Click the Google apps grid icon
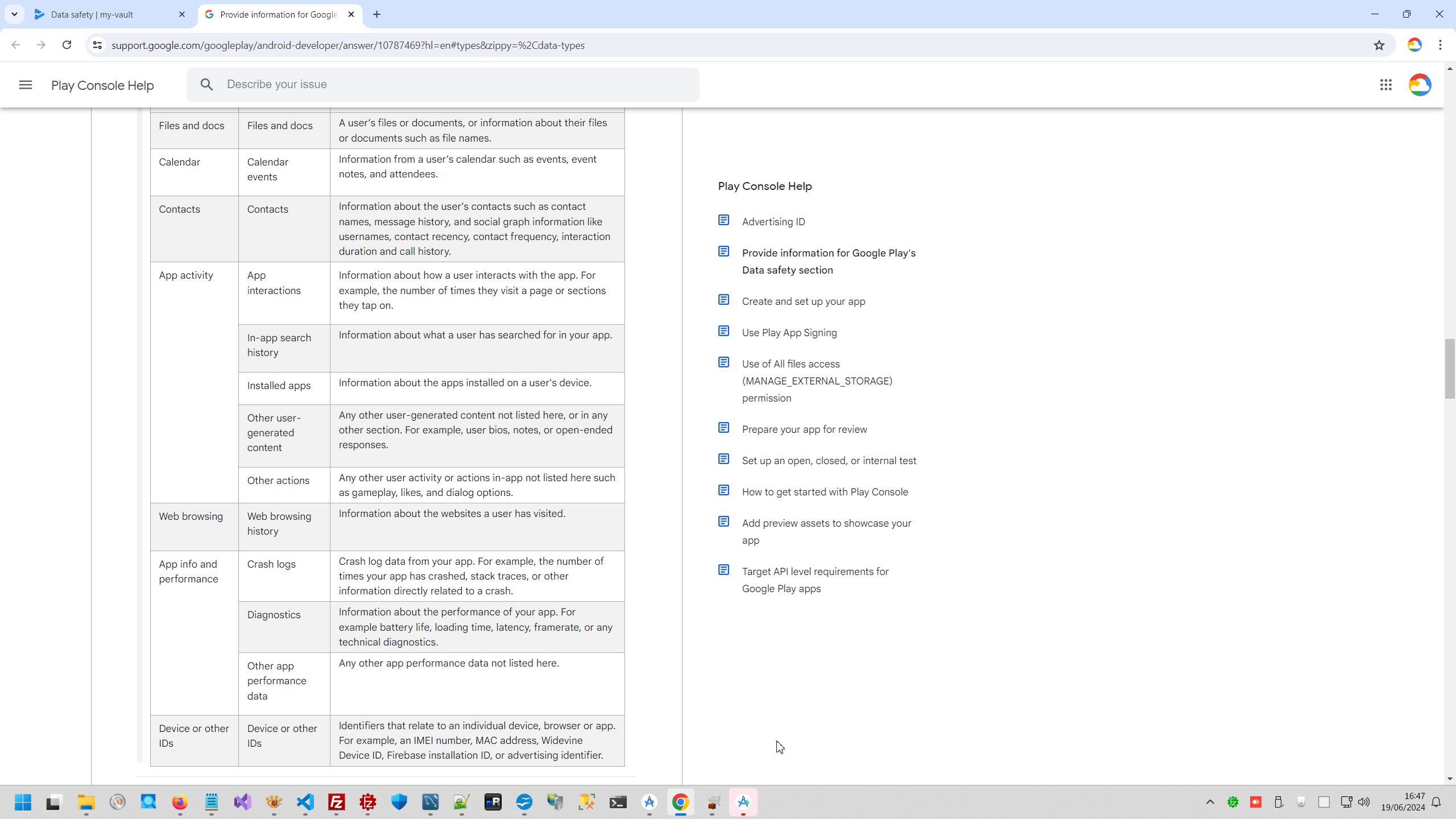This screenshot has width=1456, height=819. click(1385, 85)
